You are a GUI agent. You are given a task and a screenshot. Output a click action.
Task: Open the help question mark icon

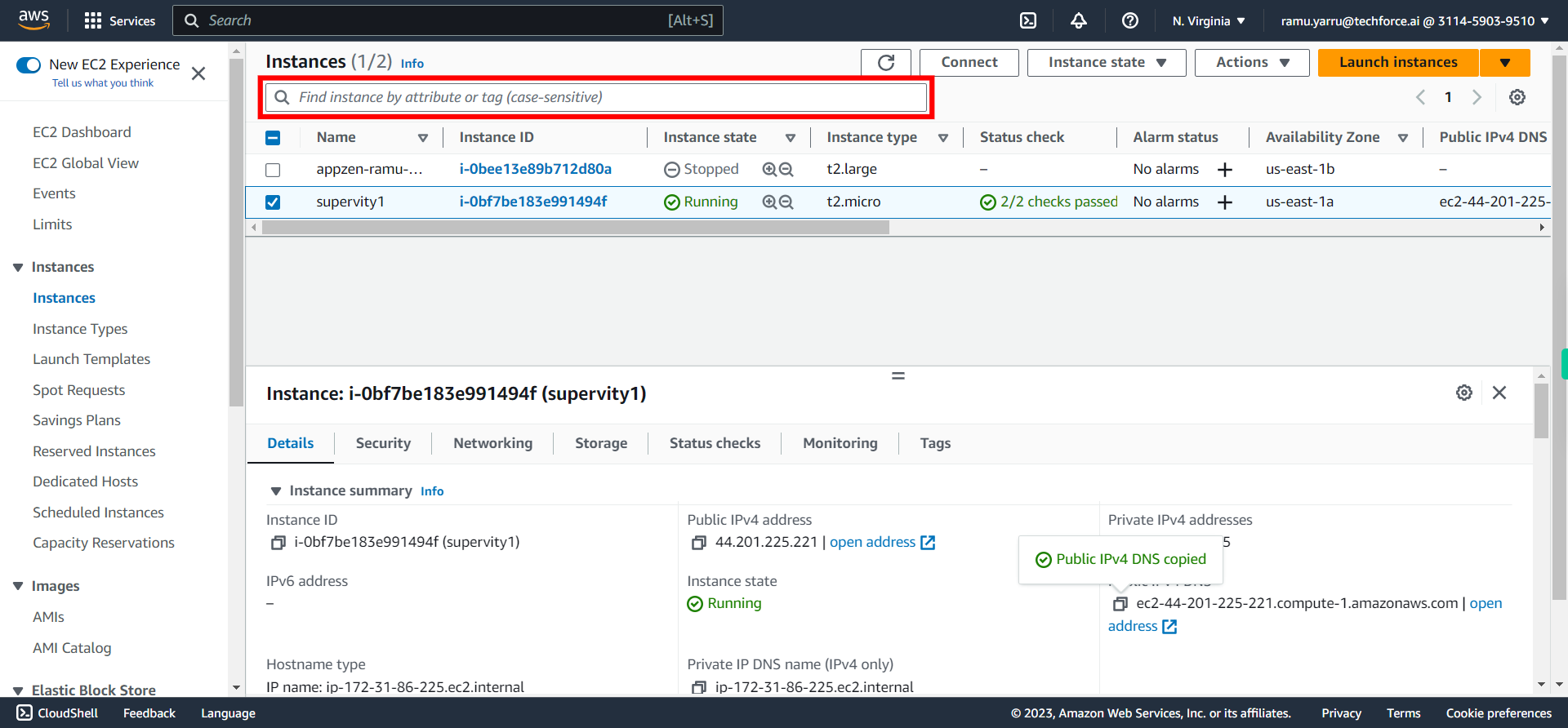click(1130, 20)
